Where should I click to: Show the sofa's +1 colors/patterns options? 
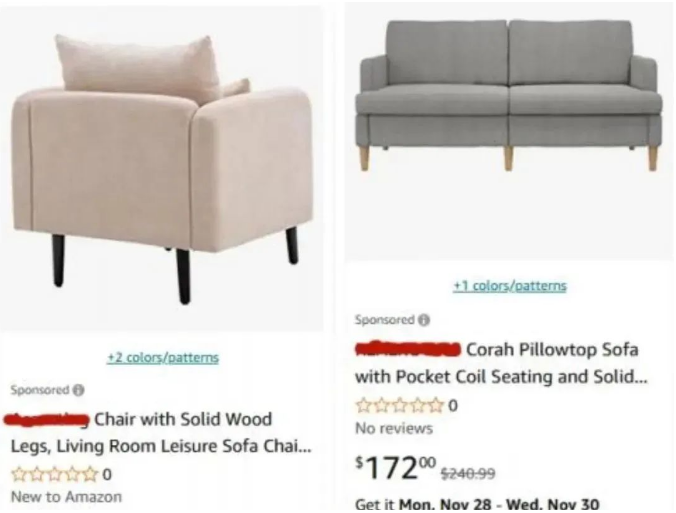[x=509, y=286]
